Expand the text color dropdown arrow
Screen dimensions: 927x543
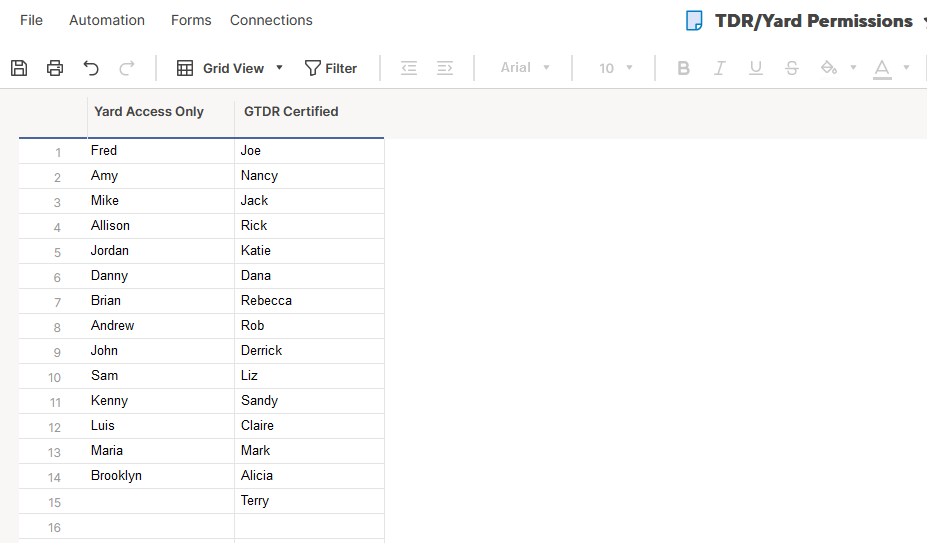[x=906, y=67]
